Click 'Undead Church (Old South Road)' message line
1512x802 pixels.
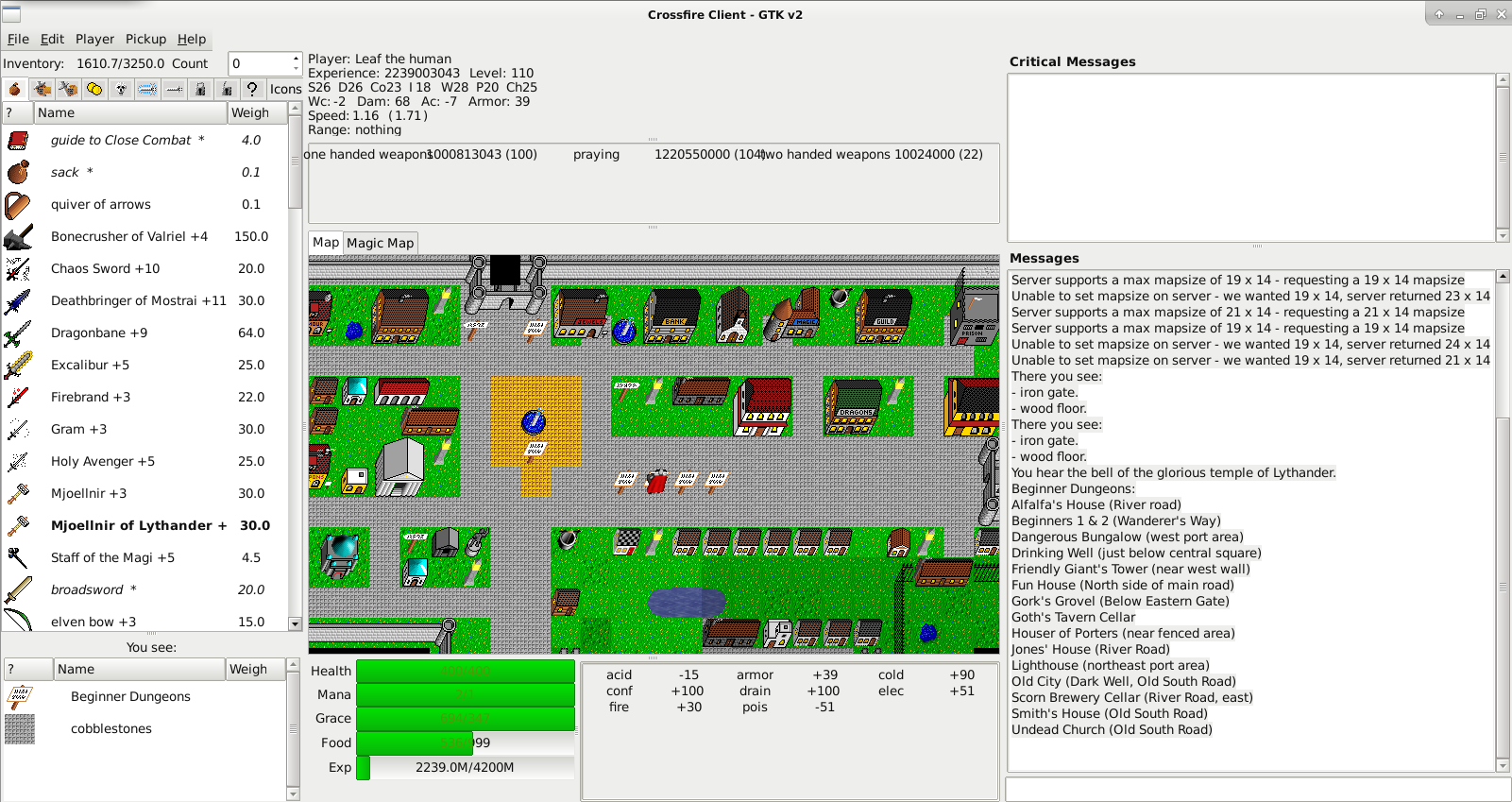coord(1112,729)
